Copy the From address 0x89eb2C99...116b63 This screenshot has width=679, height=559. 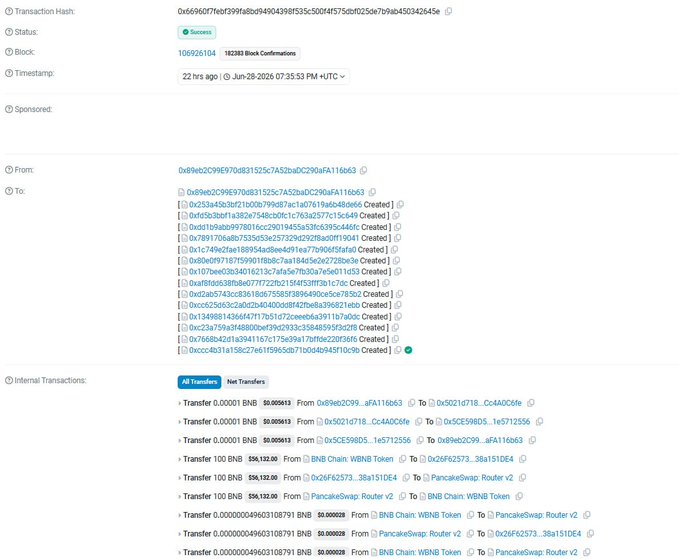364,170
